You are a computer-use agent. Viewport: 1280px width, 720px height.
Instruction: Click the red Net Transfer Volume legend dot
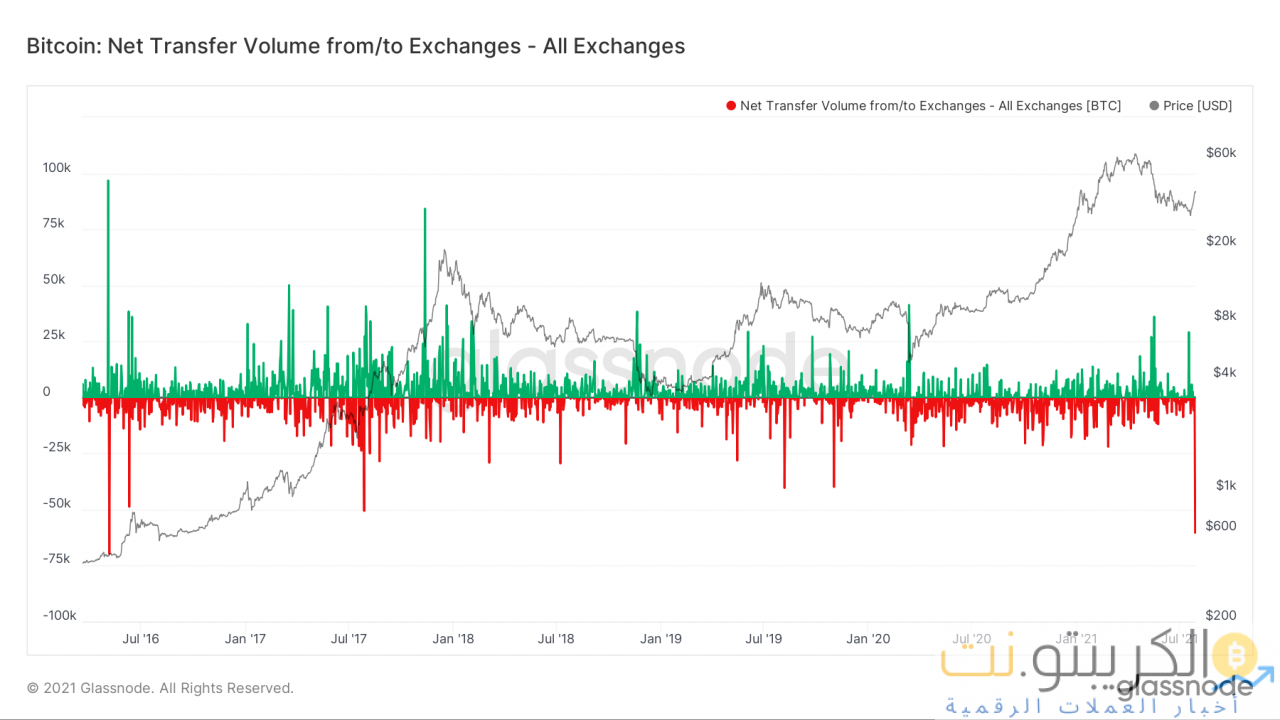(x=731, y=106)
